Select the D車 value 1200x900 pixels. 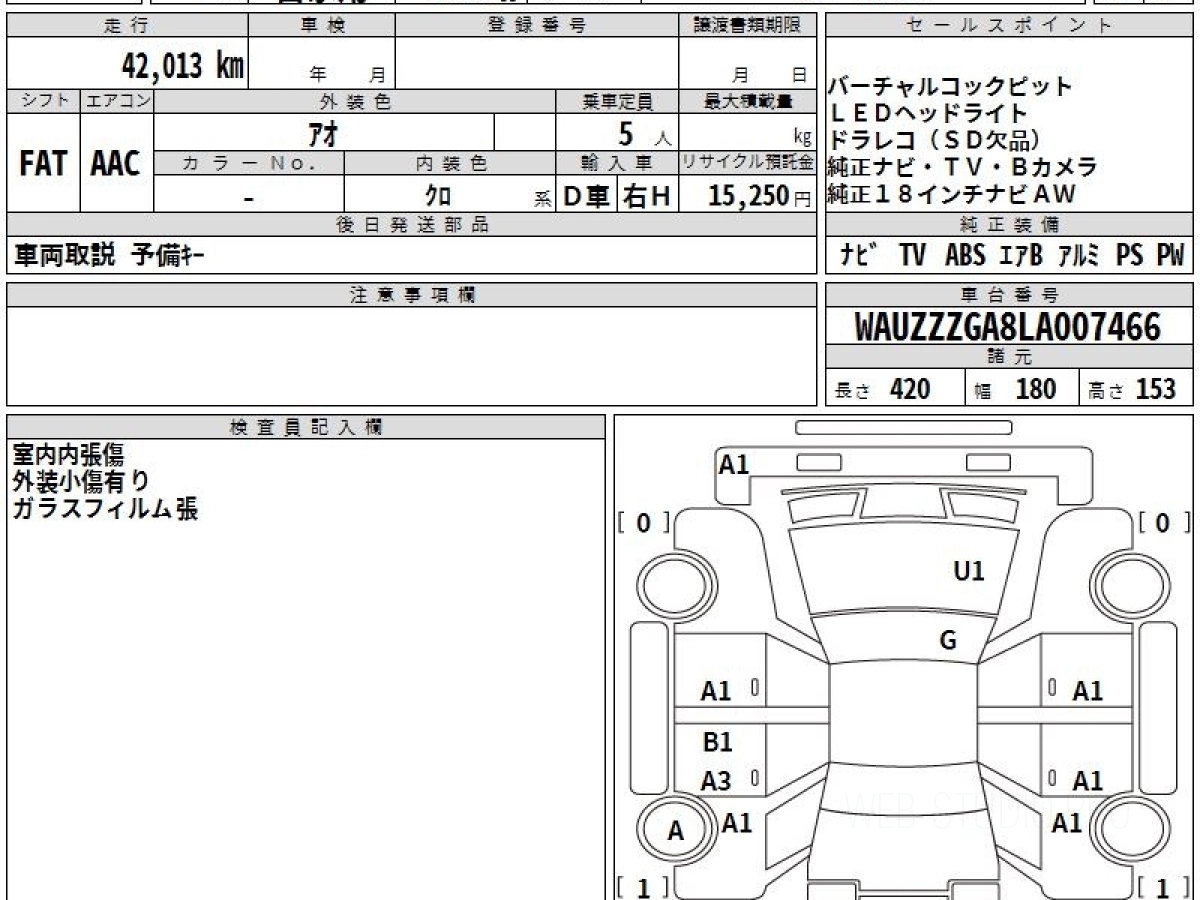click(x=587, y=196)
